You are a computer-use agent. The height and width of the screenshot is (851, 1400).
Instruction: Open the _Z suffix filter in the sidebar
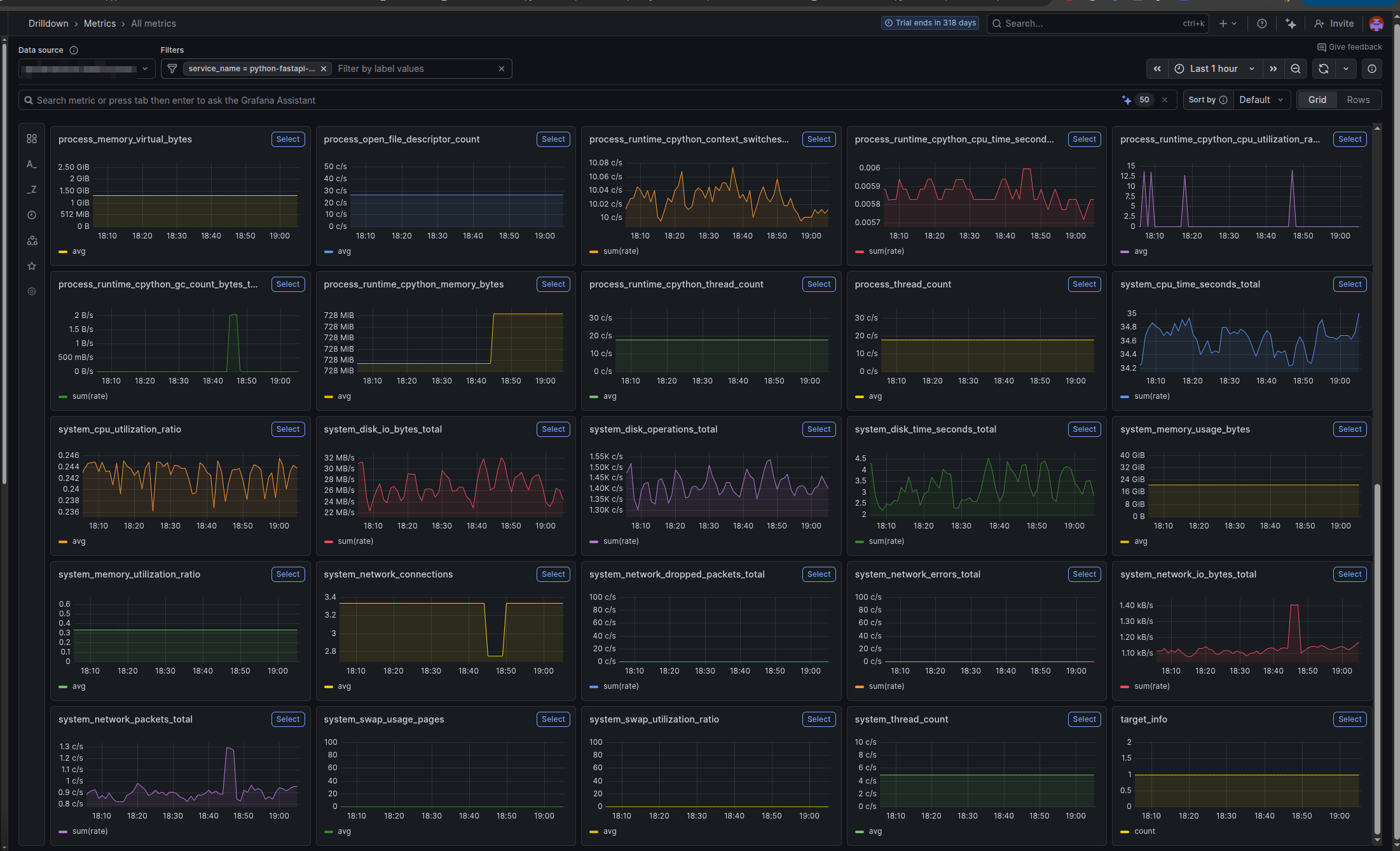[31, 189]
